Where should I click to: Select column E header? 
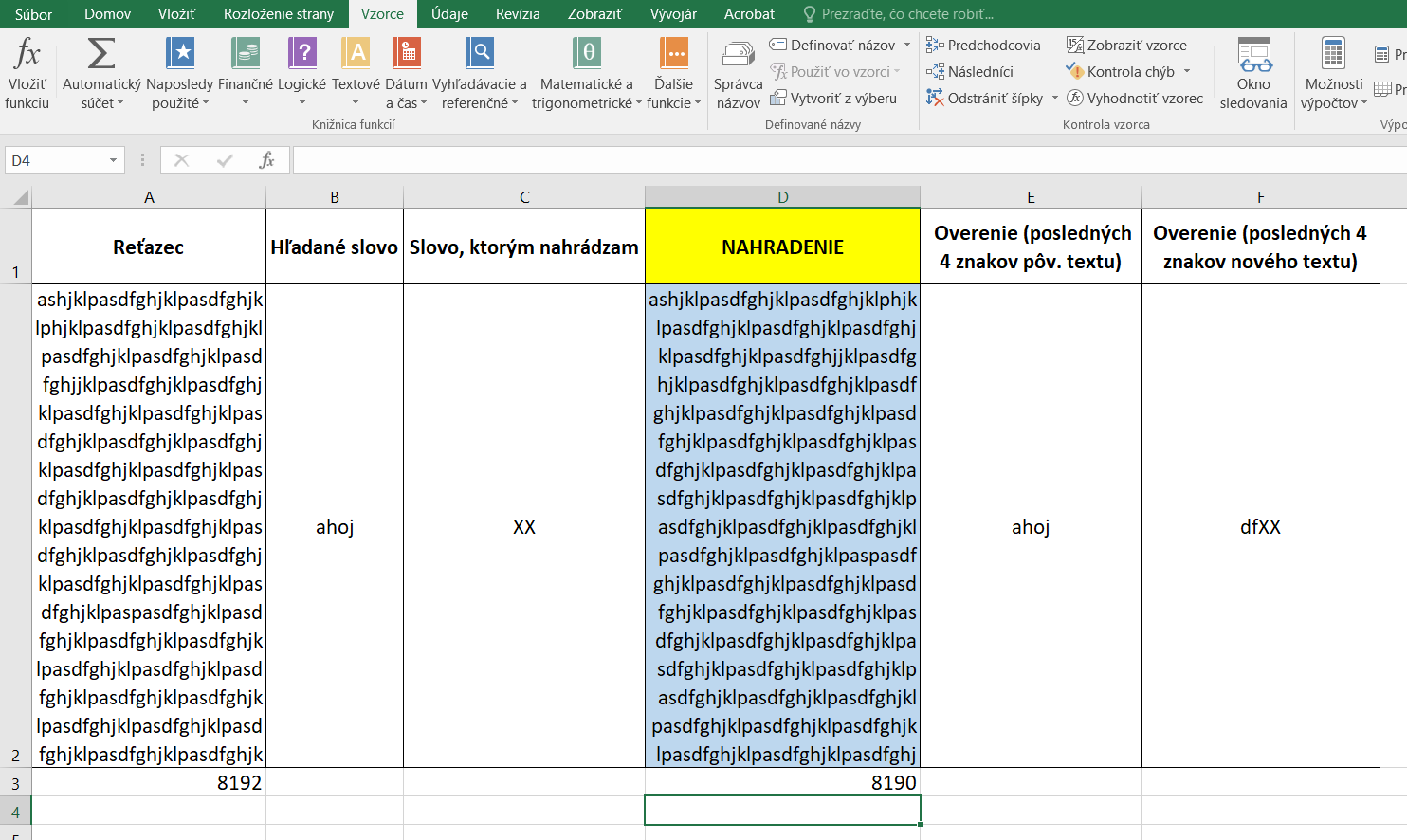[x=1031, y=197]
